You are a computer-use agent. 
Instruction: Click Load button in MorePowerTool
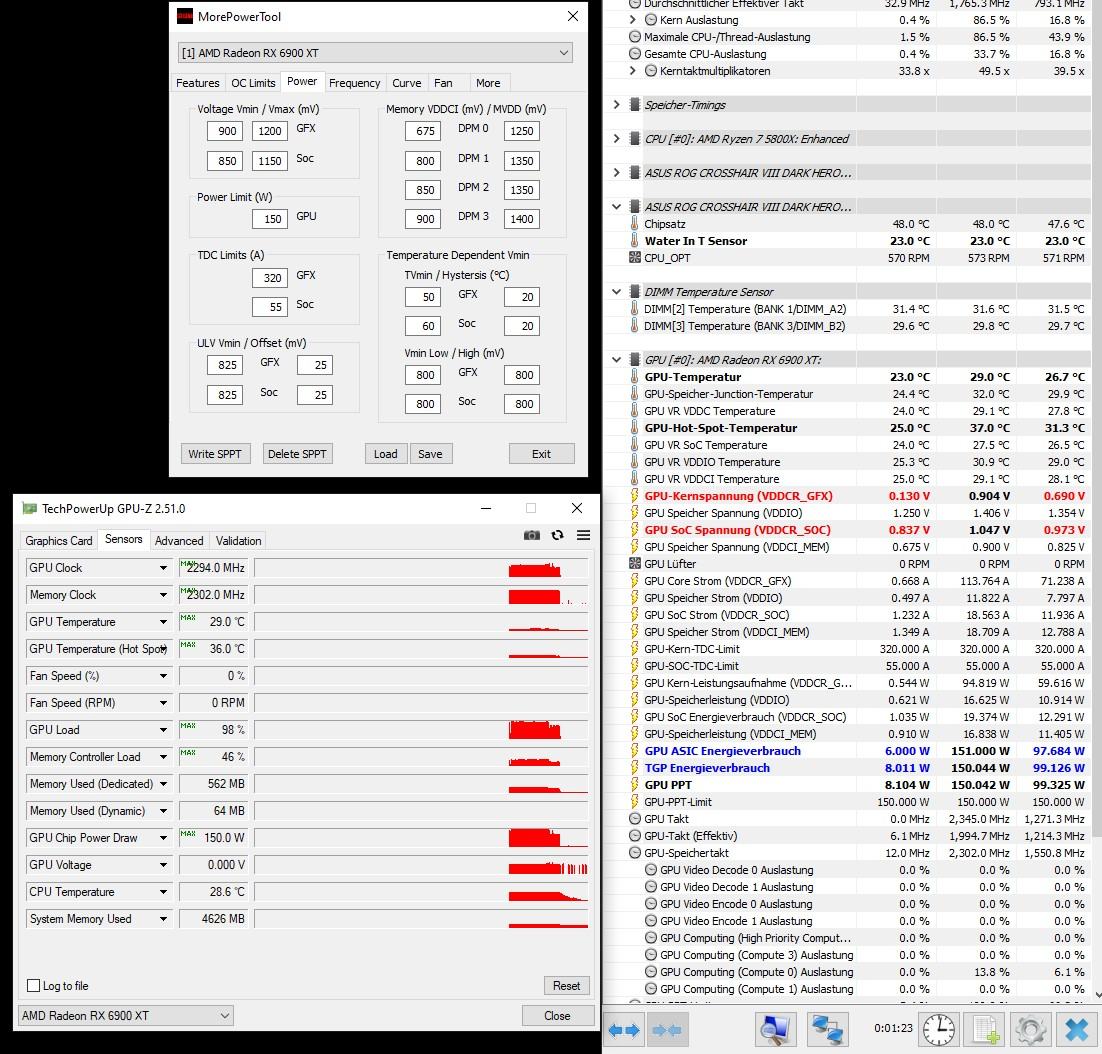pyautogui.click(x=385, y=454)
